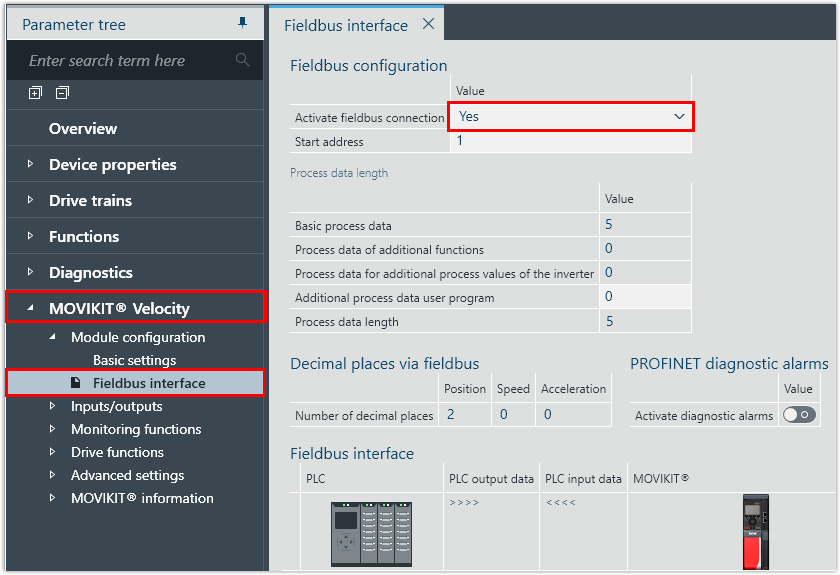Screen dimensions: 840x575
Task: Toggle Activate diagnostic alarms switch
Action: tap(799, 415)
